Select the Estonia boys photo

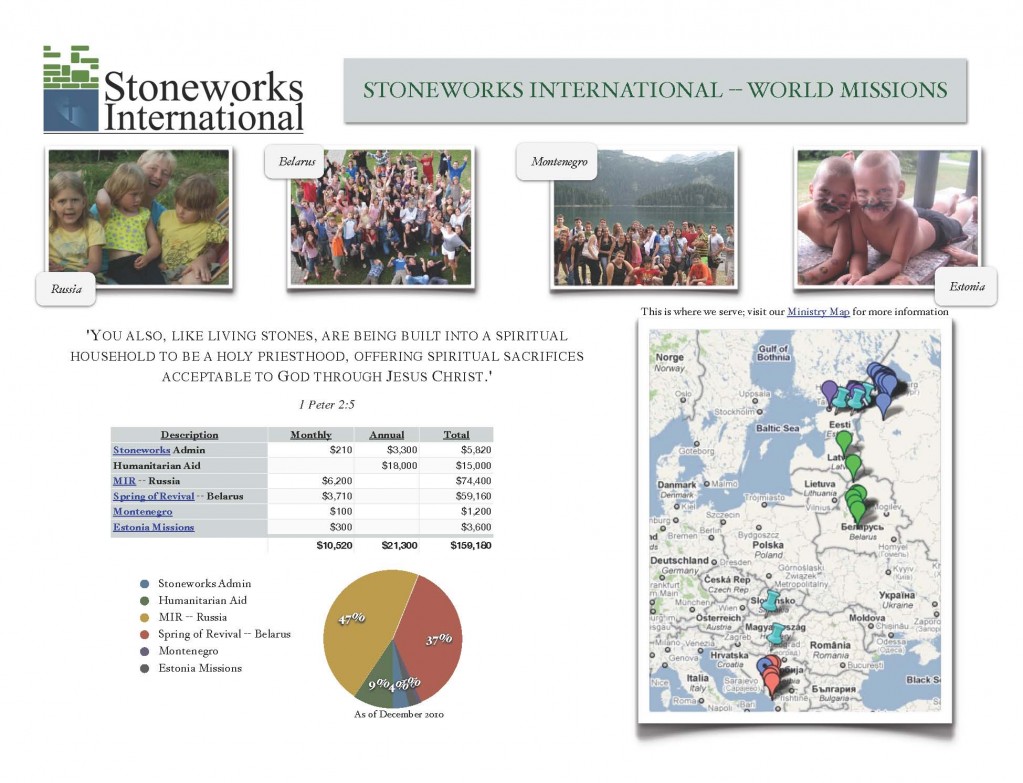pyautogui.click(x=887, y=217)
